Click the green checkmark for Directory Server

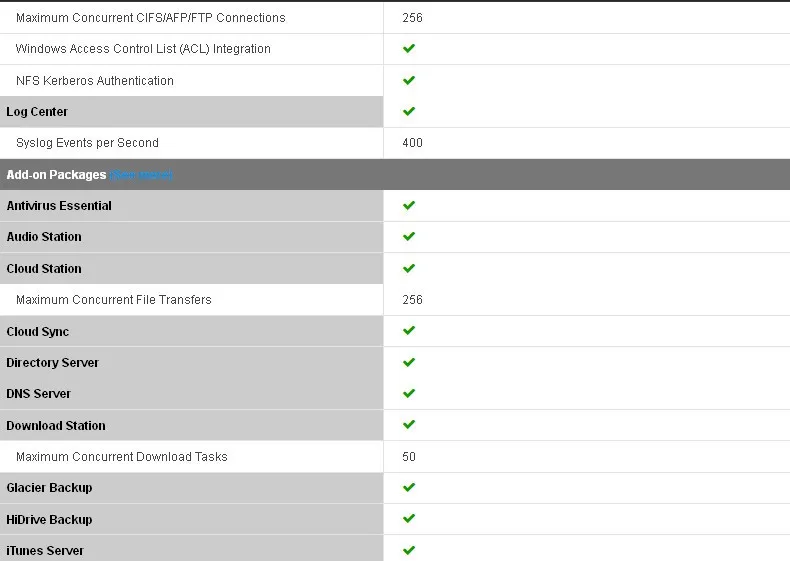[x=409, y=362]
